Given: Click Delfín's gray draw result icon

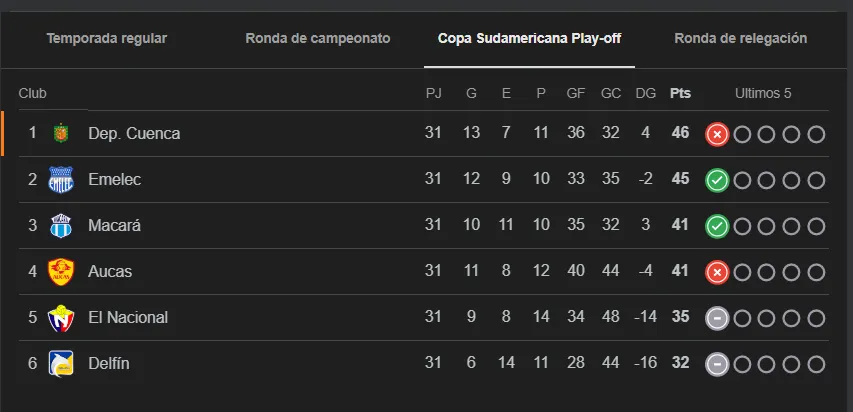Looking at the screenshot, I should (716, 364).
